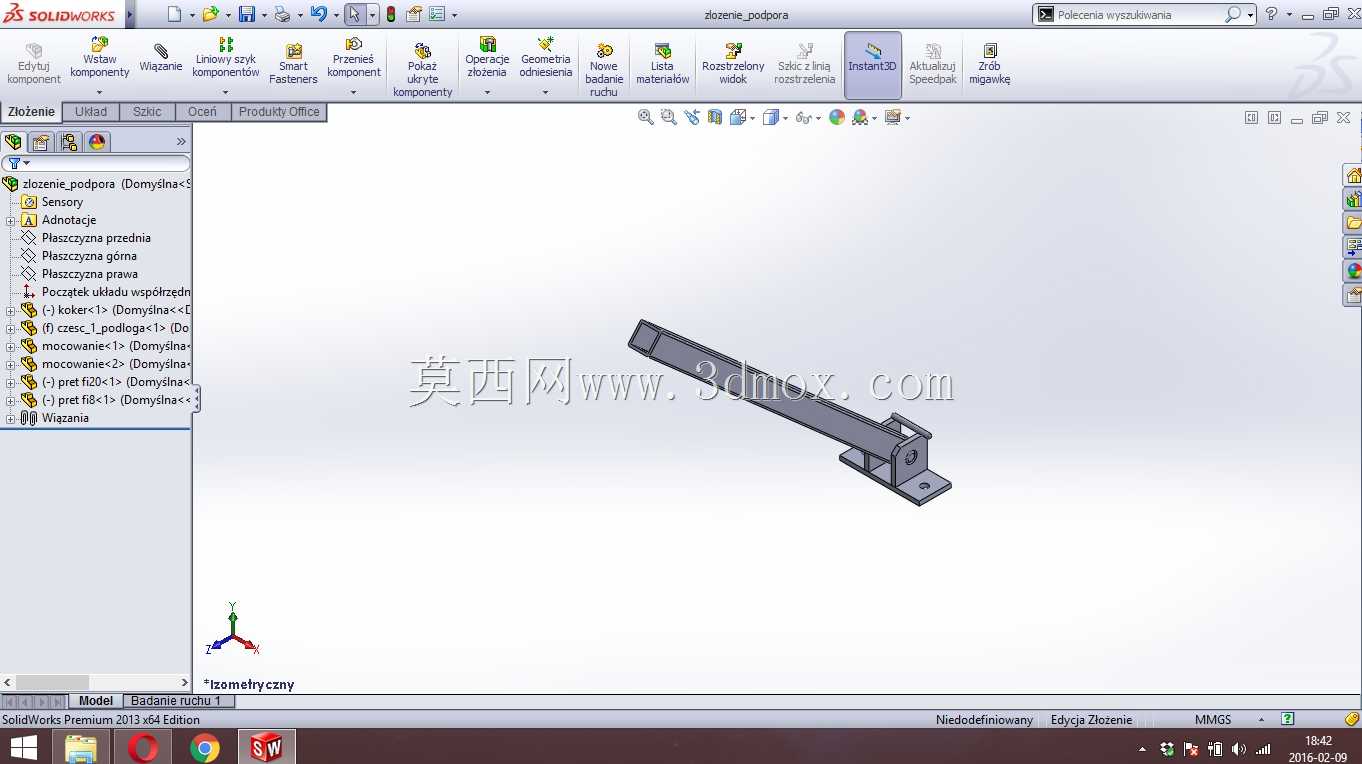1362x764 pixels.
Task: Open the Appearances color ball pane tab
Action: (x=1353, y=271)
